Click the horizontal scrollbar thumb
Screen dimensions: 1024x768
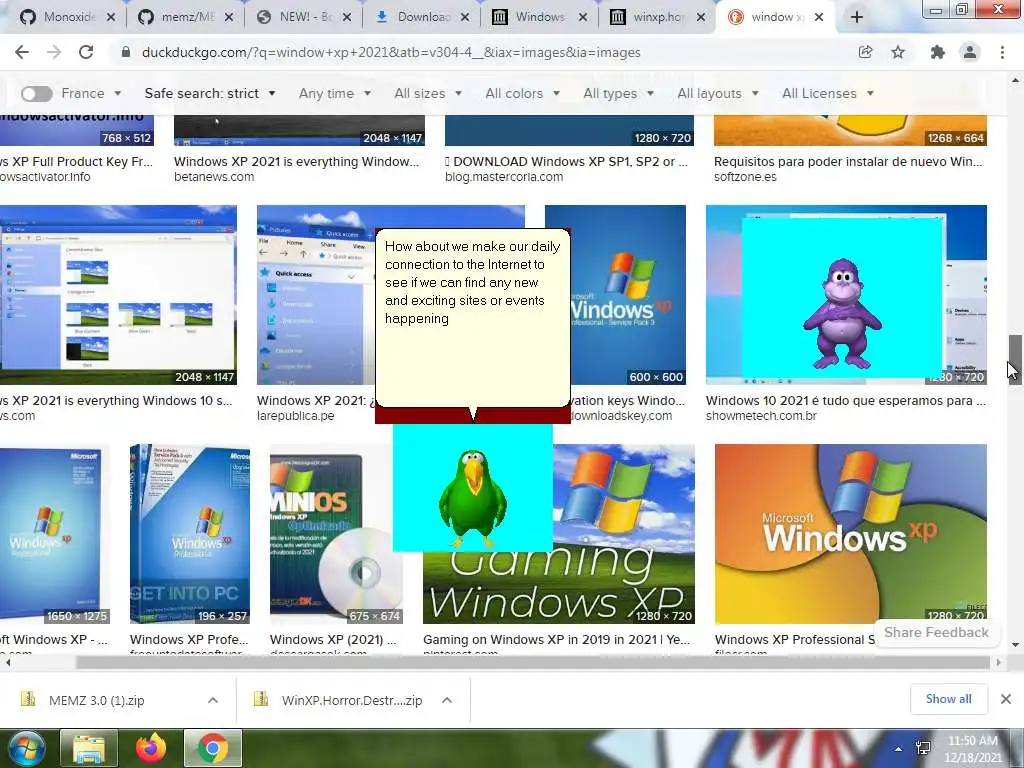coord(532,663)
